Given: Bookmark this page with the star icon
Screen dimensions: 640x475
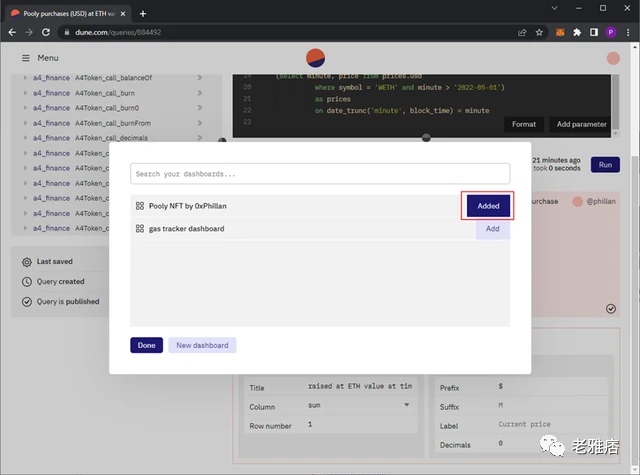Looking at the screenshot, I should tap(540, 32).
